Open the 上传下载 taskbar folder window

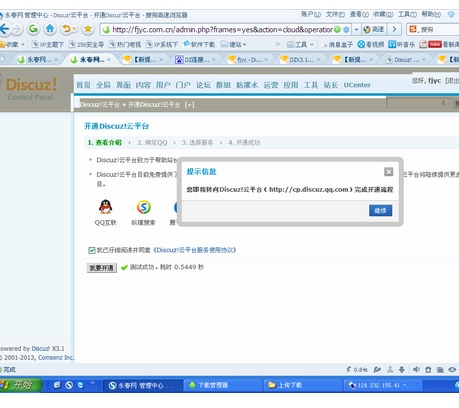[303, 385]
